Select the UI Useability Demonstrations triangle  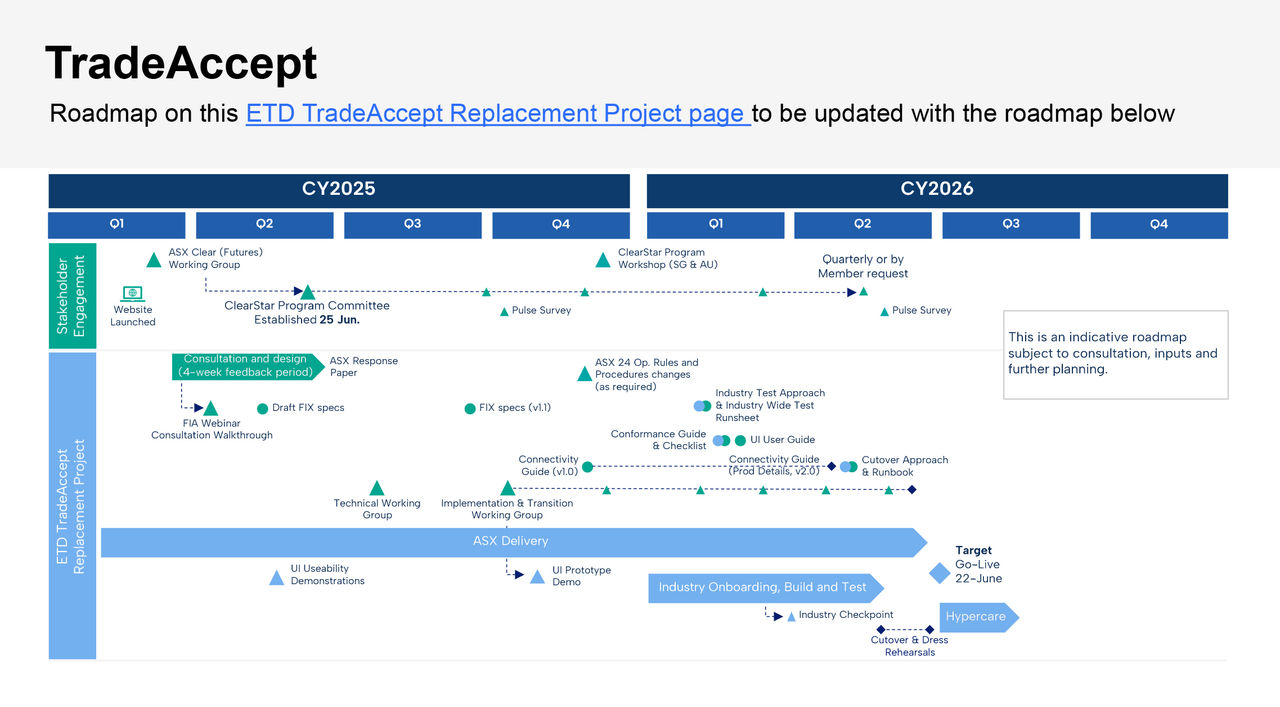pyautogui.click(x=277, y=577)
